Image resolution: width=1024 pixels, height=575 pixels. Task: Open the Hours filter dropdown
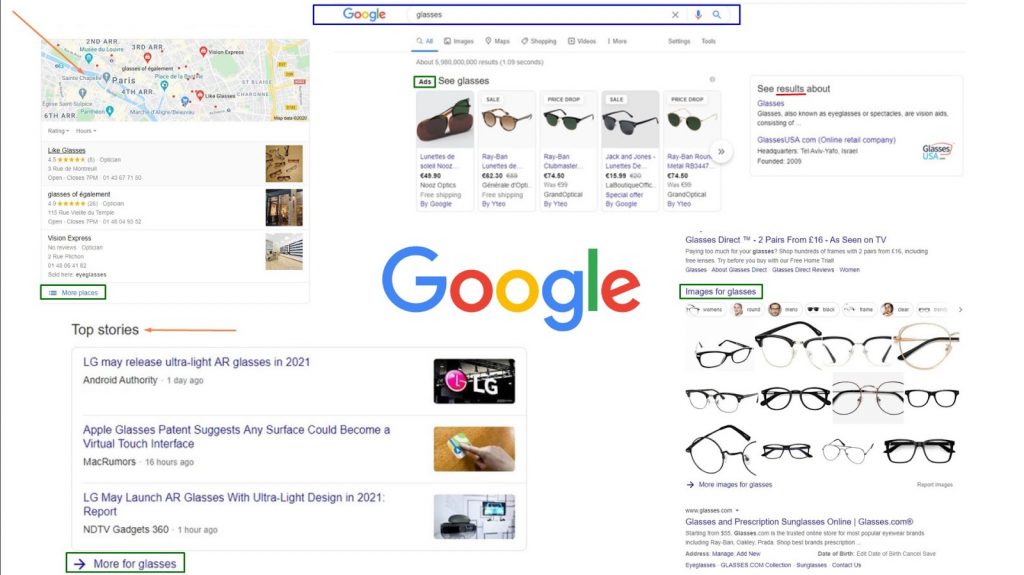pyautogui.click(x=86, y=131)
